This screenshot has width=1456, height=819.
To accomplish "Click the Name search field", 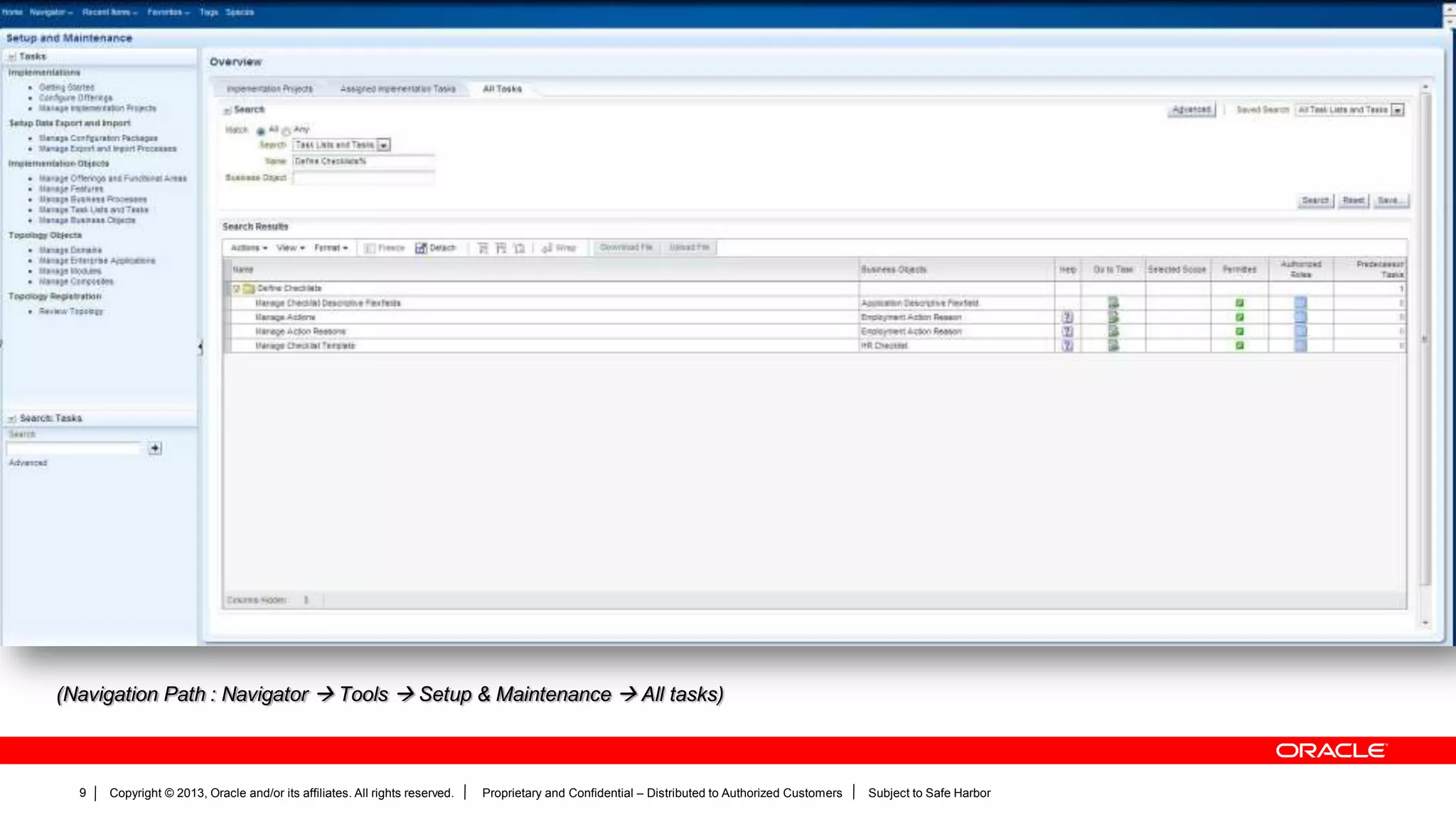I will click(363, 161).
